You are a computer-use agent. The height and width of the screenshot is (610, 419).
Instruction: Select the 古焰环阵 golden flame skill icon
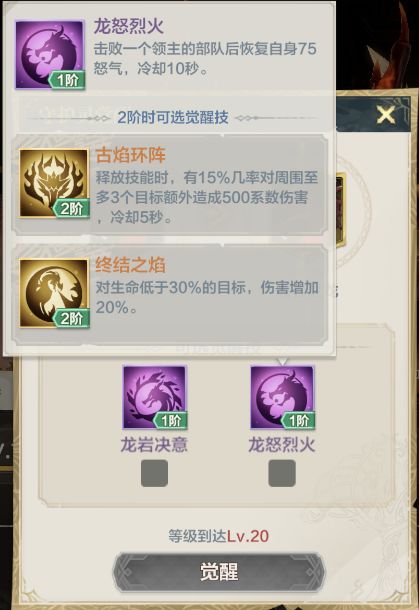pyautogui.click(x=54, y=183)
